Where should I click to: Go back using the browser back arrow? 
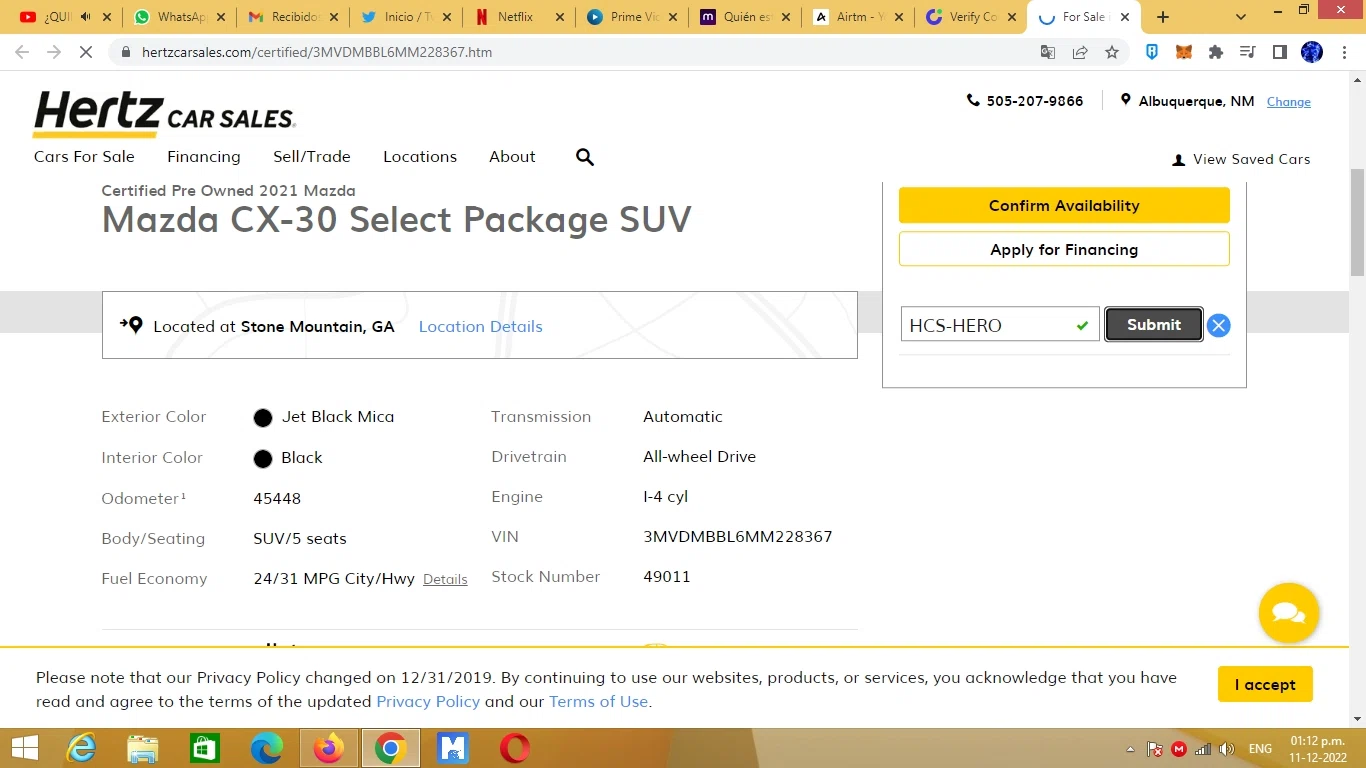point(22,52)
